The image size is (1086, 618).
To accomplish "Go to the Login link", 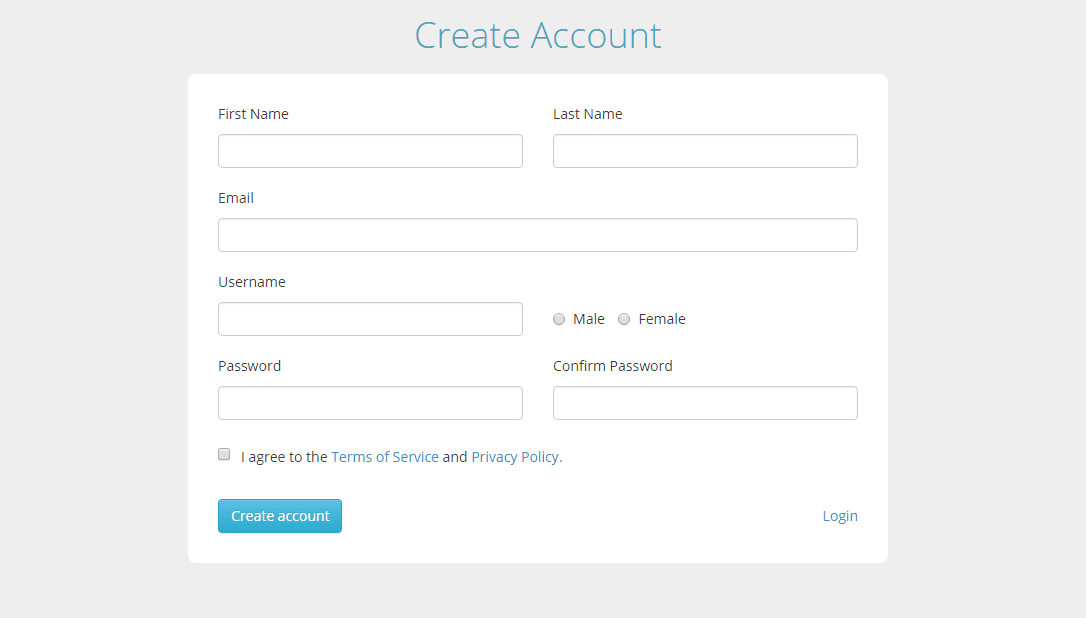I will [840, 516].
